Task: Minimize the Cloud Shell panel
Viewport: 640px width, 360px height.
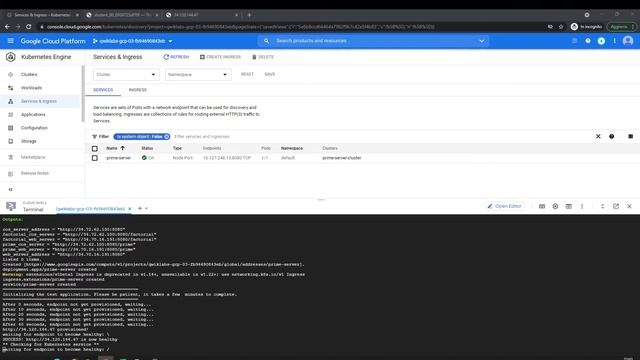Action: (602, 207)
